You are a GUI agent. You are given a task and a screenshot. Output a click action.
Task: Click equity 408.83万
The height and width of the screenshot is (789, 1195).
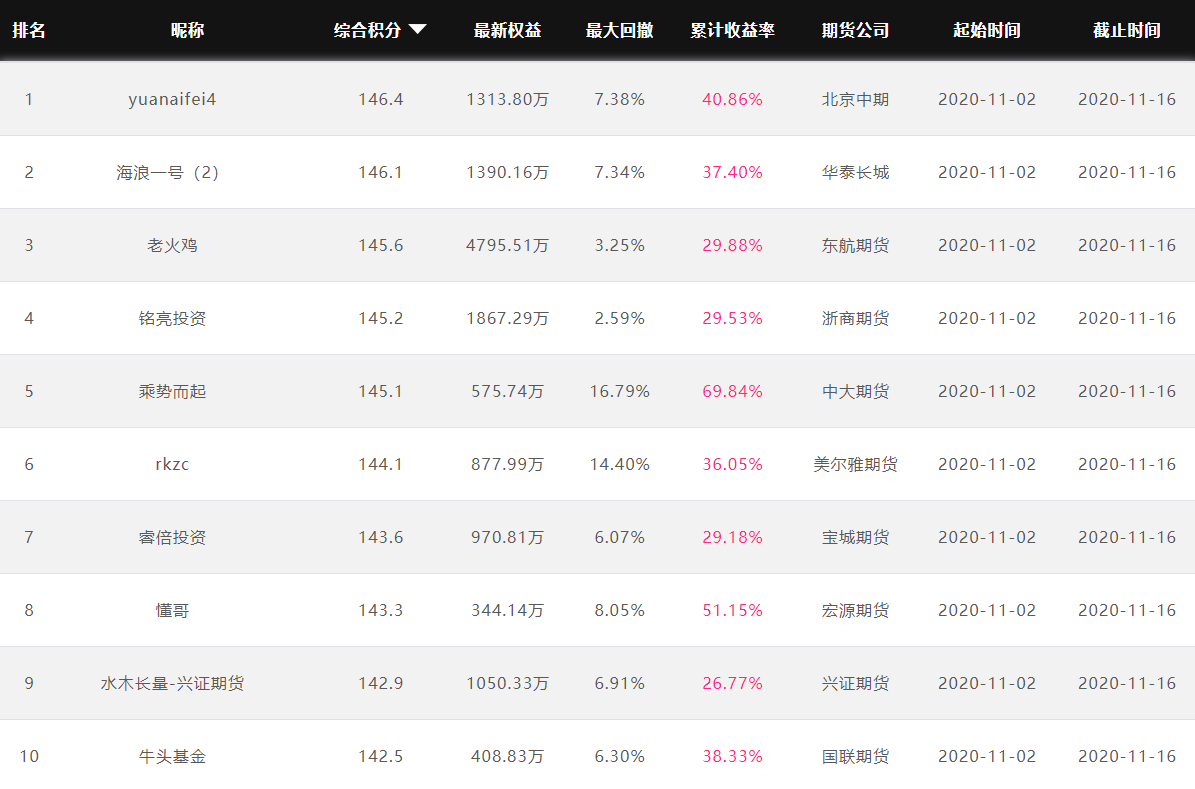(508, 756)
